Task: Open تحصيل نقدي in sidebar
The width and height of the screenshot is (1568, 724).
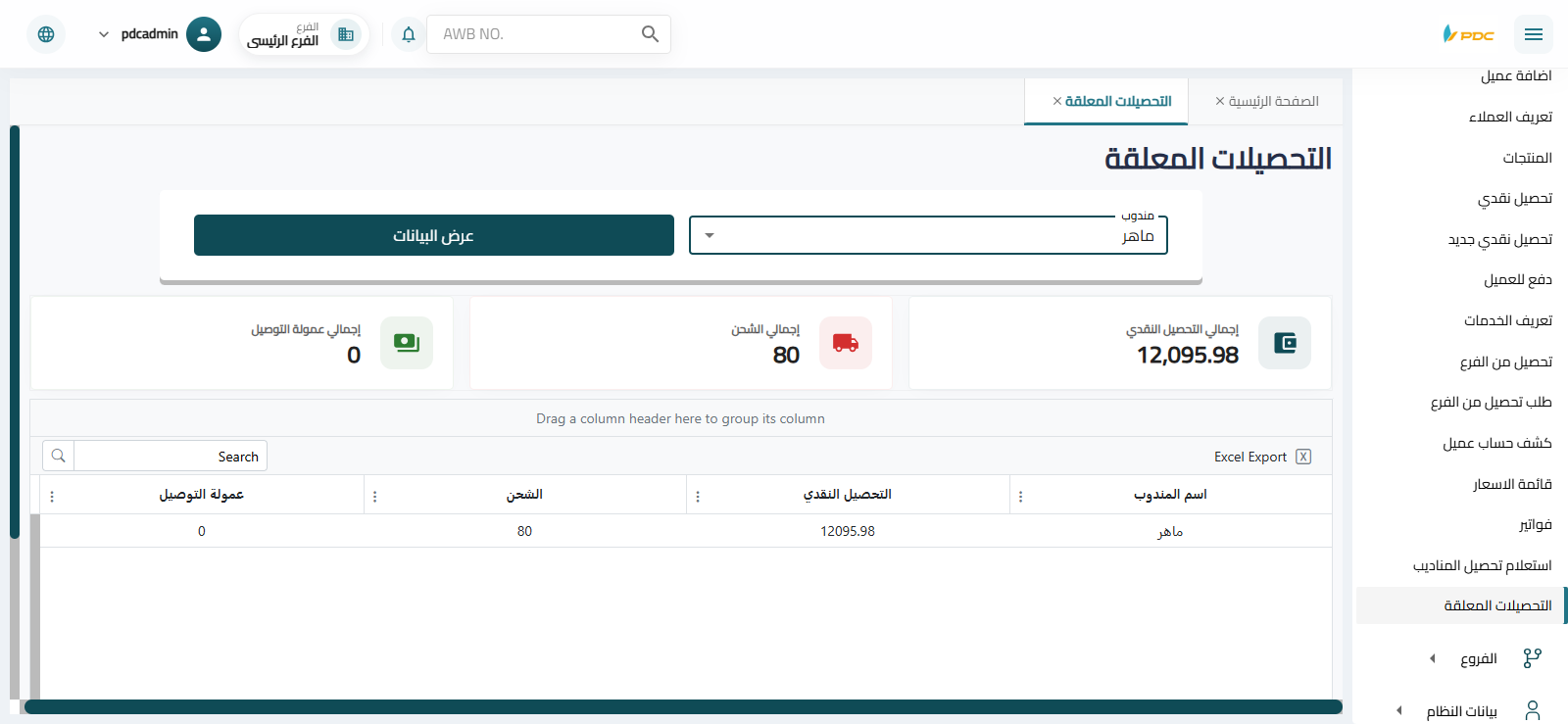Action: [x=1515, y=199]
